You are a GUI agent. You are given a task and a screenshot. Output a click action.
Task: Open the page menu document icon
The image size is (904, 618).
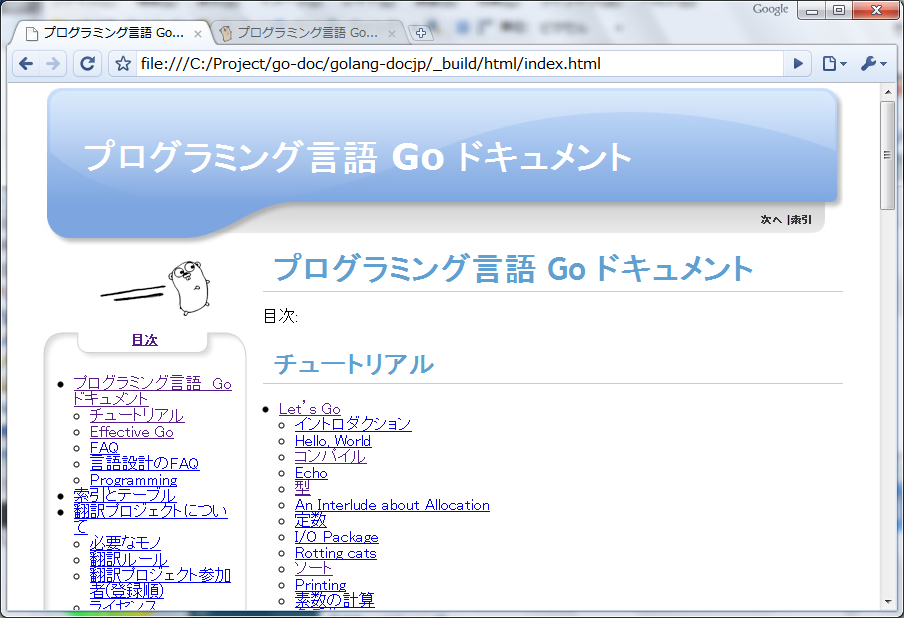coord(834,63)
